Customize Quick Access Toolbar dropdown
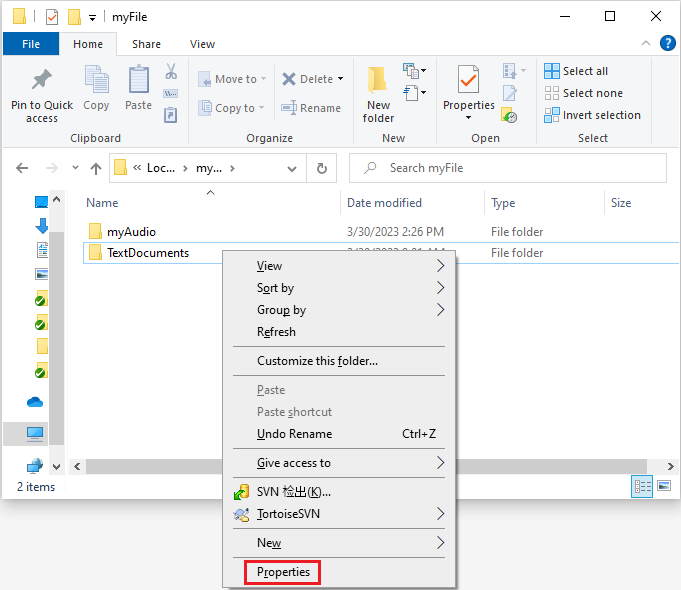Image resolution: width=681 pixels, height=590 pixels. [92, 18]
